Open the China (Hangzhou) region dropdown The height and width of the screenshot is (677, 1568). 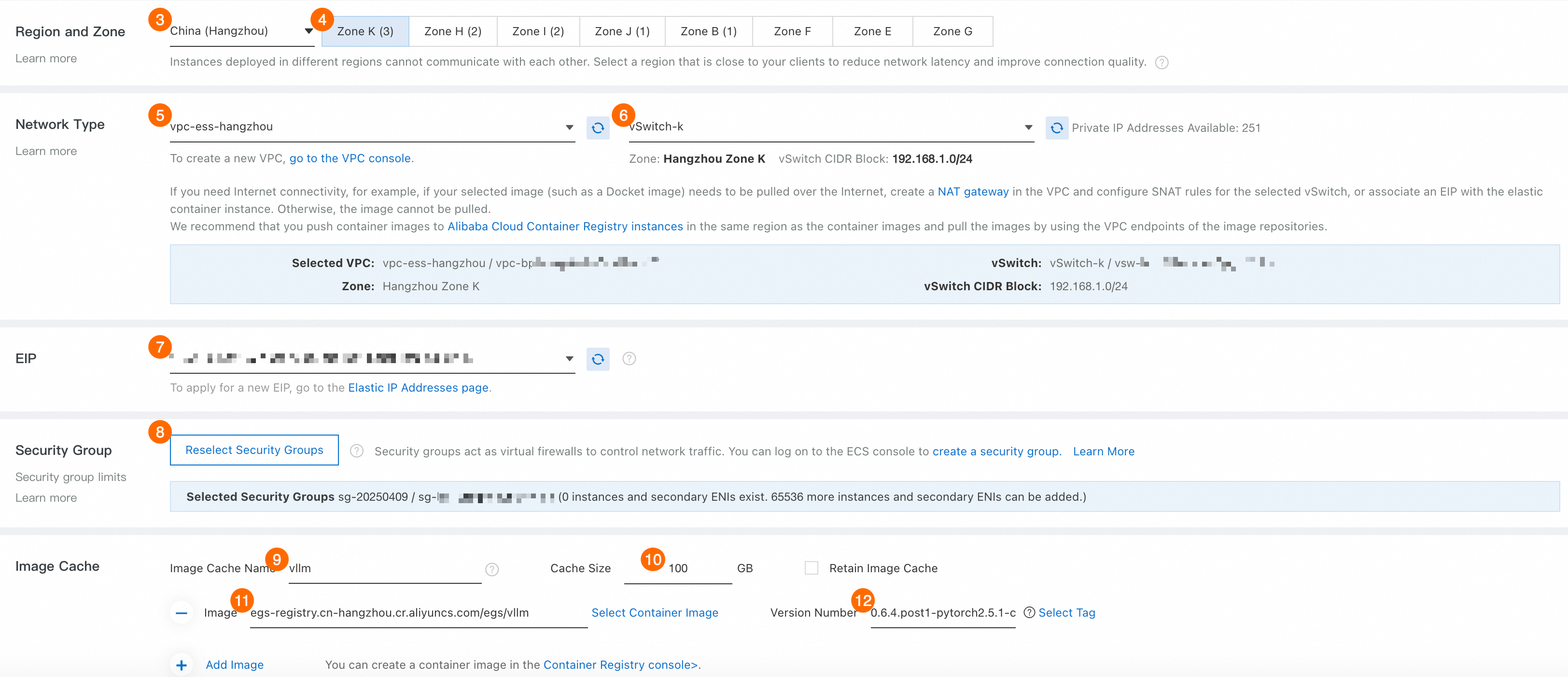click(x=241, y=31)
